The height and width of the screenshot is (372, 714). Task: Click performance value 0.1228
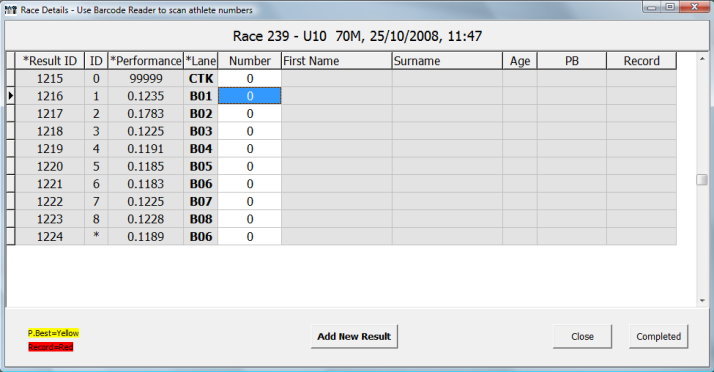tap(146, 219)
